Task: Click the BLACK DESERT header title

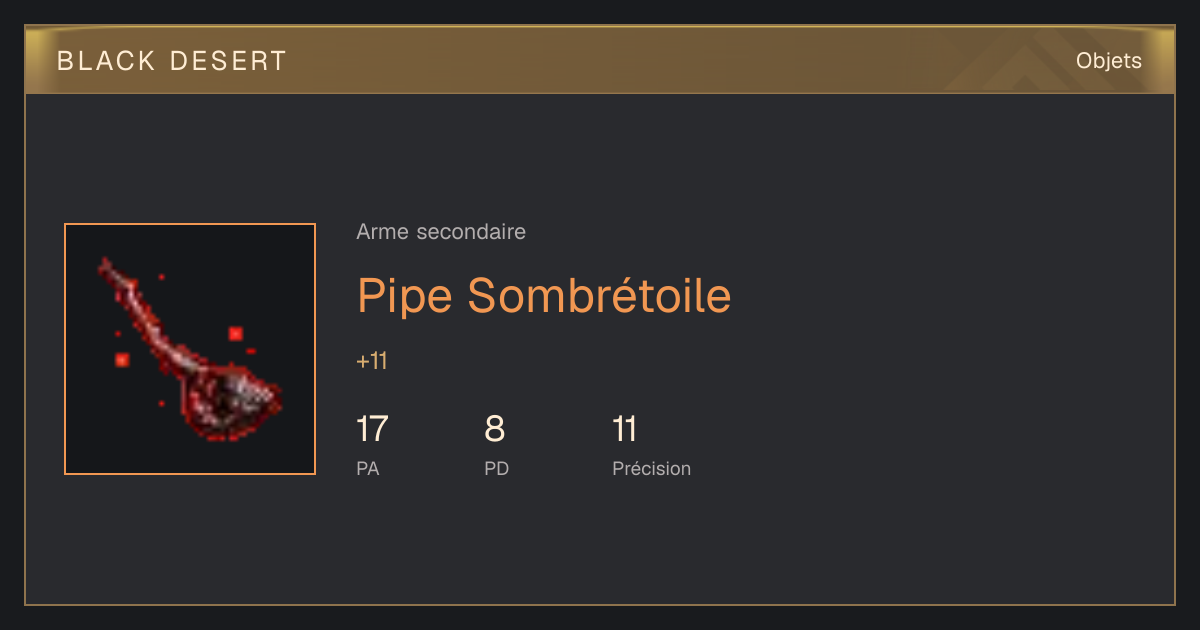Action: click(172, 61)
